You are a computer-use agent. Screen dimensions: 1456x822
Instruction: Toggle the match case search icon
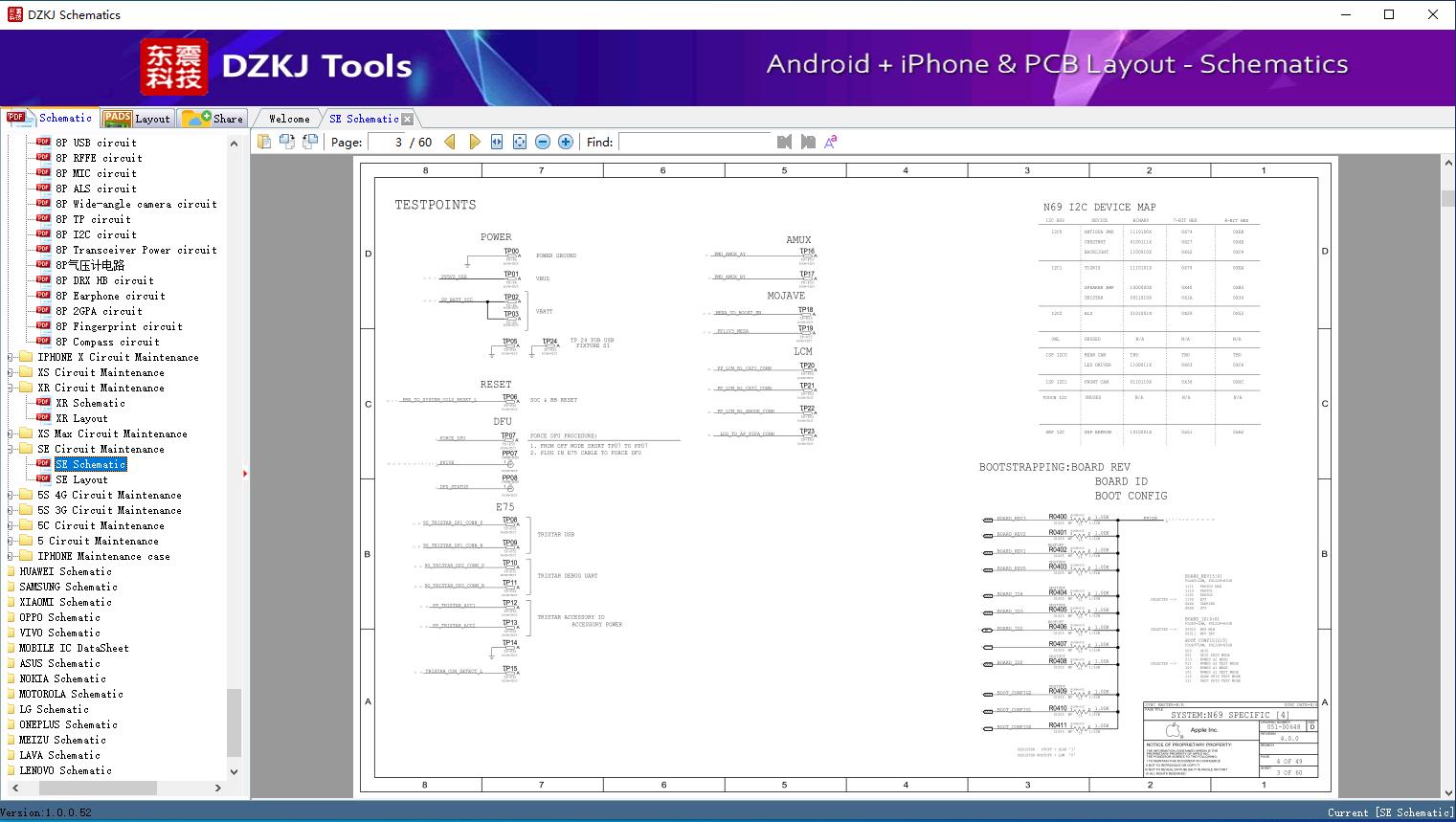pyautogui.click(x=831, y=142)
